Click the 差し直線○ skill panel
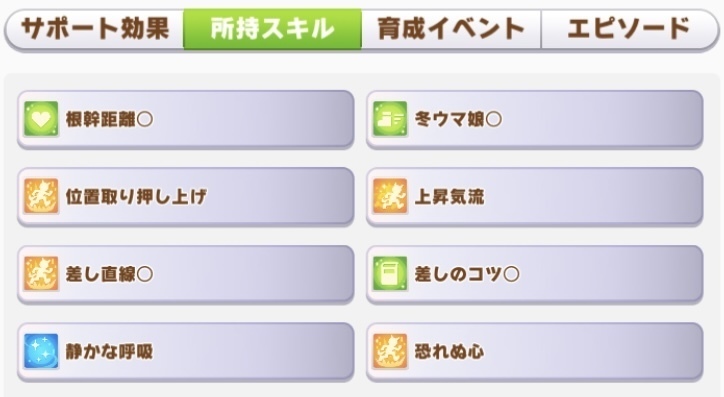The height and width of the screenshot is (397, 724). pyautogui.click(x=186, y=274)
